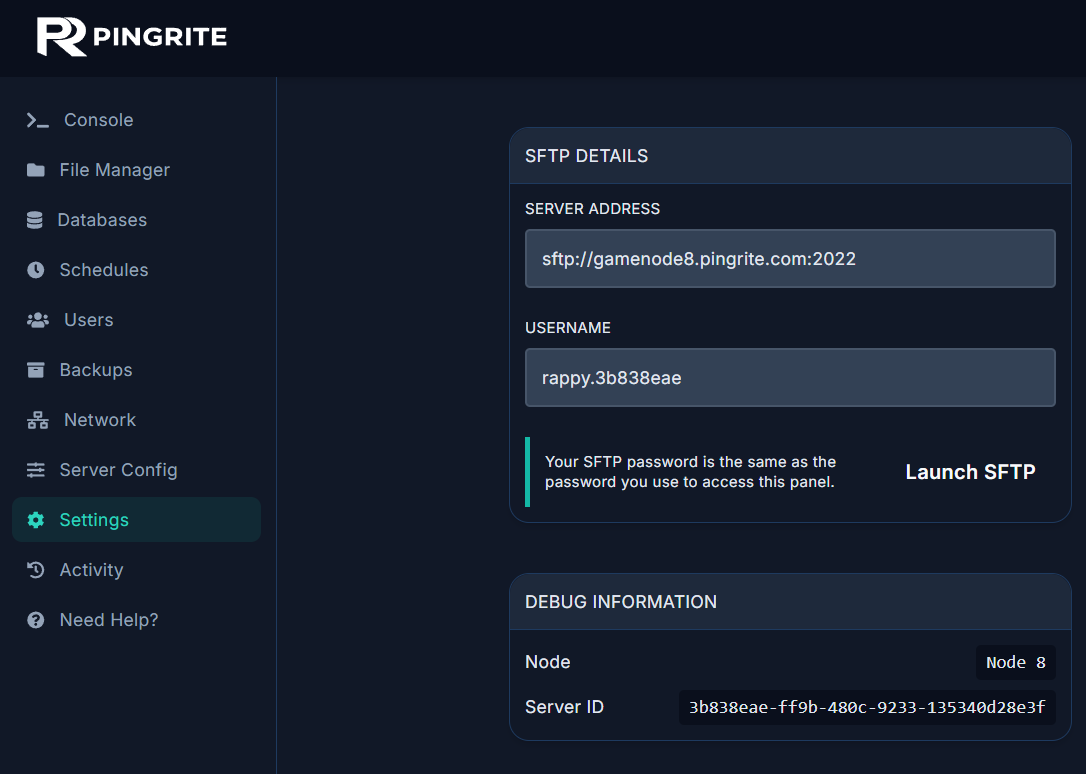Click the Server Config sliders icon
Viewport: 1086px width, 774px height.
click(x=37, y=470)
